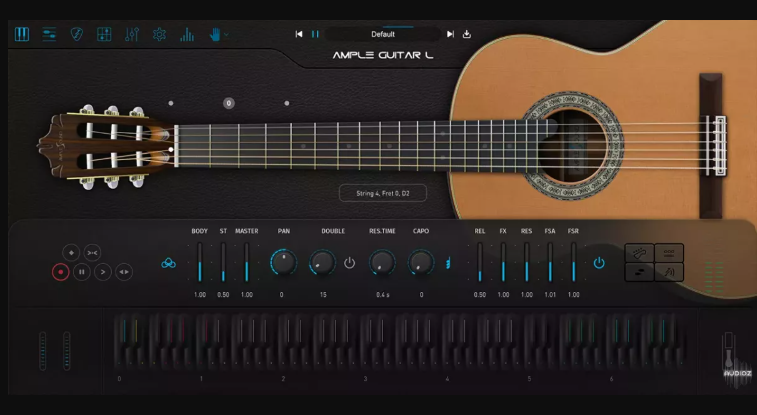757x415 pixels.
Task: Click the transport pause button near record
Action: pos(81,271)
